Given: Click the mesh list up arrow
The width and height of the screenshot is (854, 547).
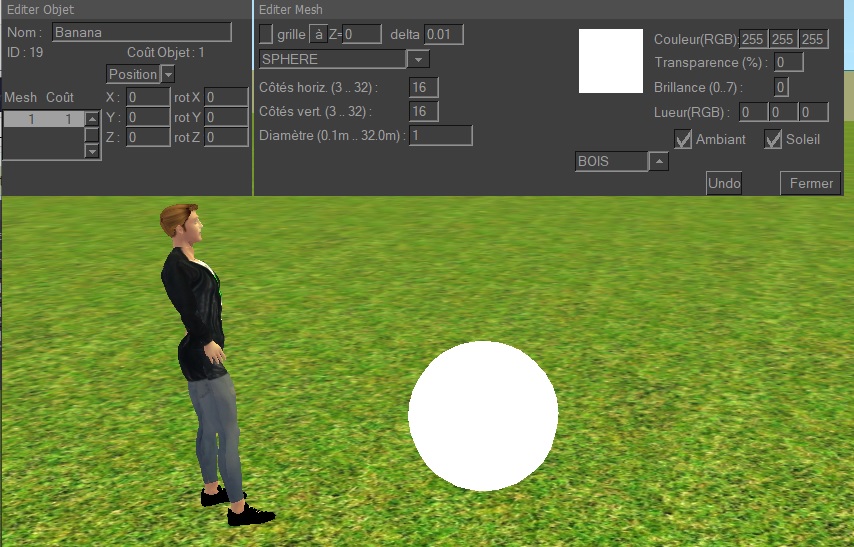Looking at the screenshot, I should coord(92,119).
